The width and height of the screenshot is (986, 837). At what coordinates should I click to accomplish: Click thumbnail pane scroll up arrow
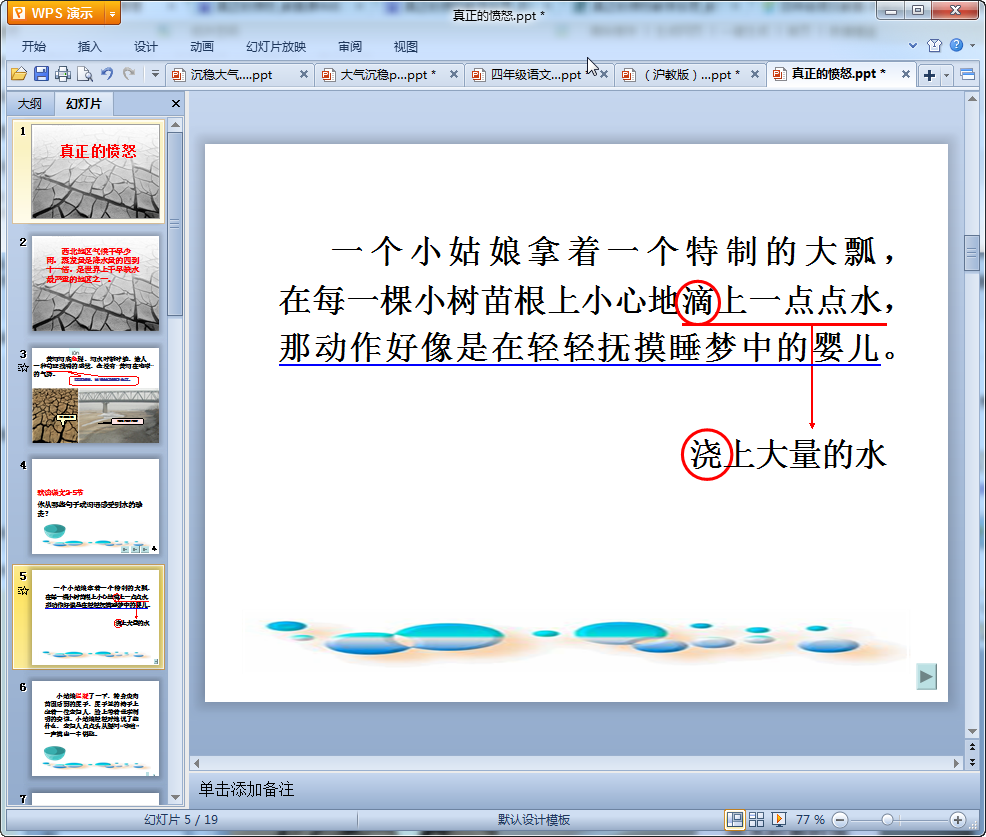(175, 125)
